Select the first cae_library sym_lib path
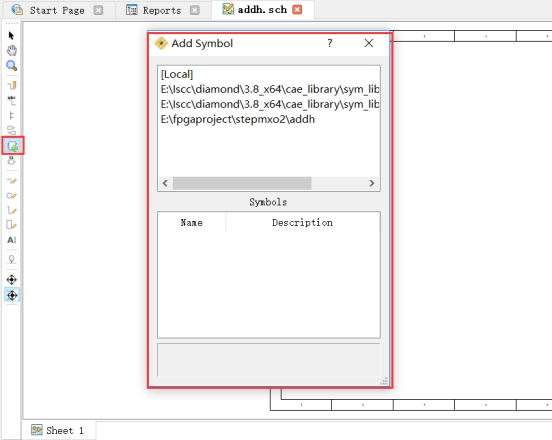 [269, 89]
